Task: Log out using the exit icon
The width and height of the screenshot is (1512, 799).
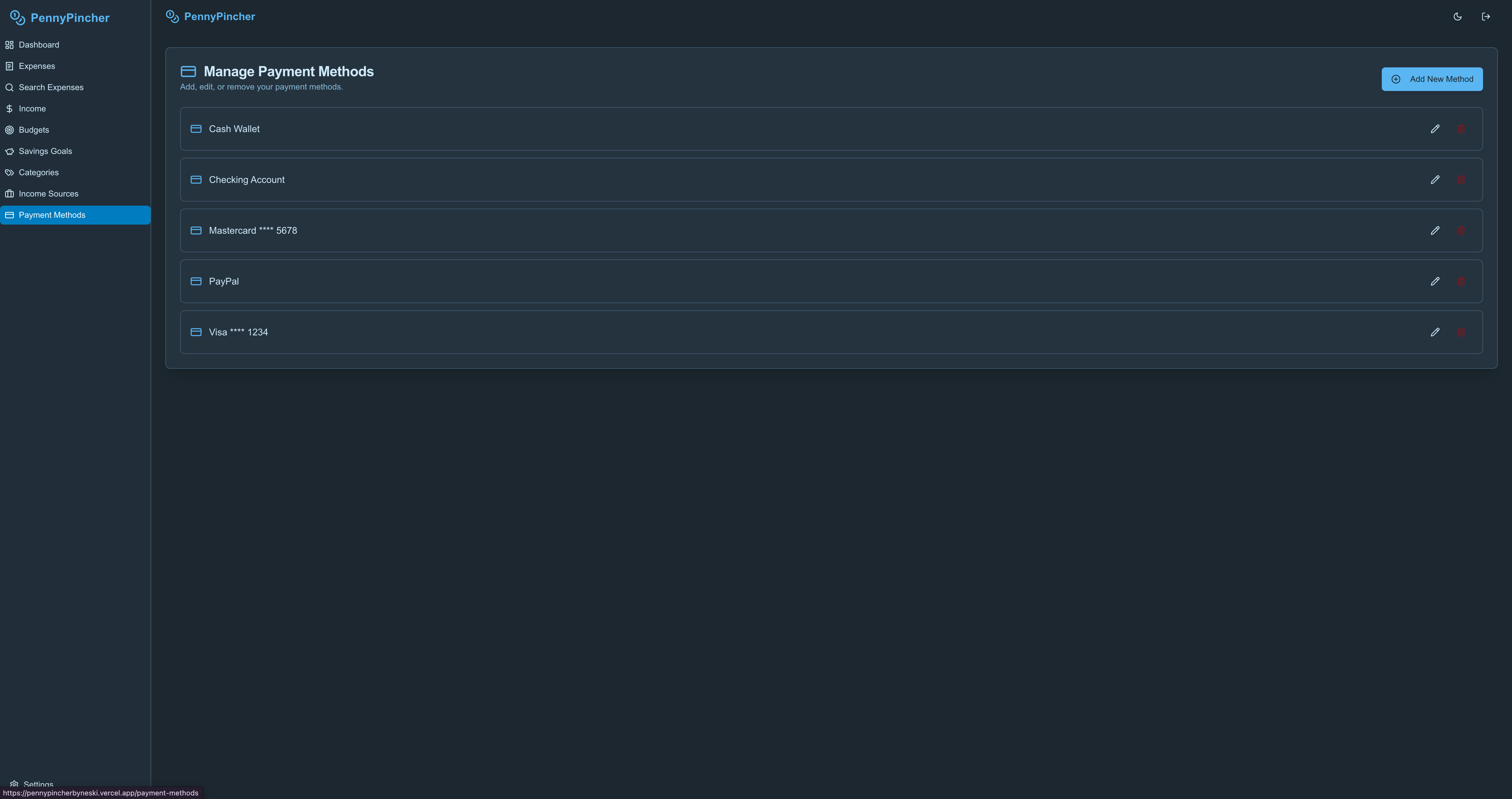Action: (x=1486, y=17)
